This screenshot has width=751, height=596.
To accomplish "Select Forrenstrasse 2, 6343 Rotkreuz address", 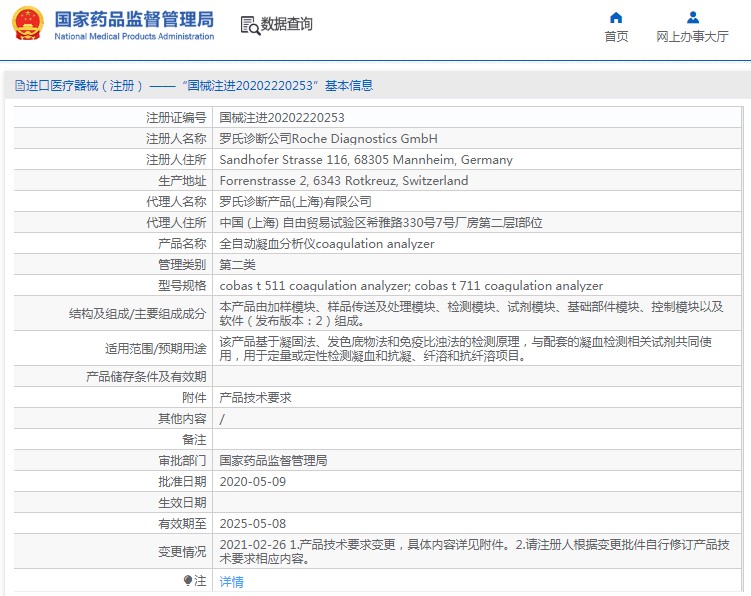I will 344,181.
